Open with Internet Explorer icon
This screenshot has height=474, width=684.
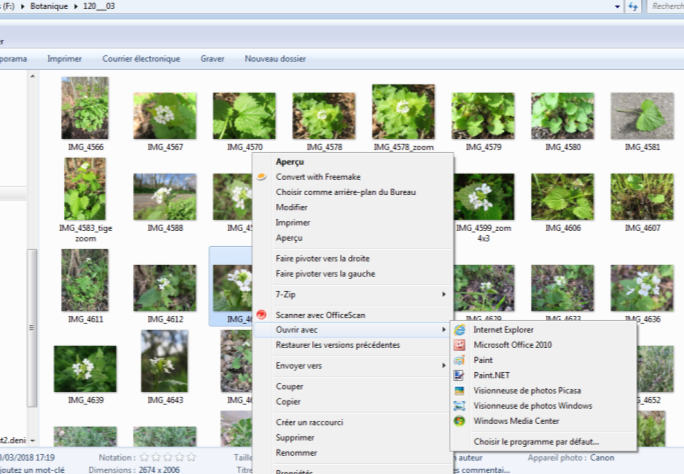[460, 330]
